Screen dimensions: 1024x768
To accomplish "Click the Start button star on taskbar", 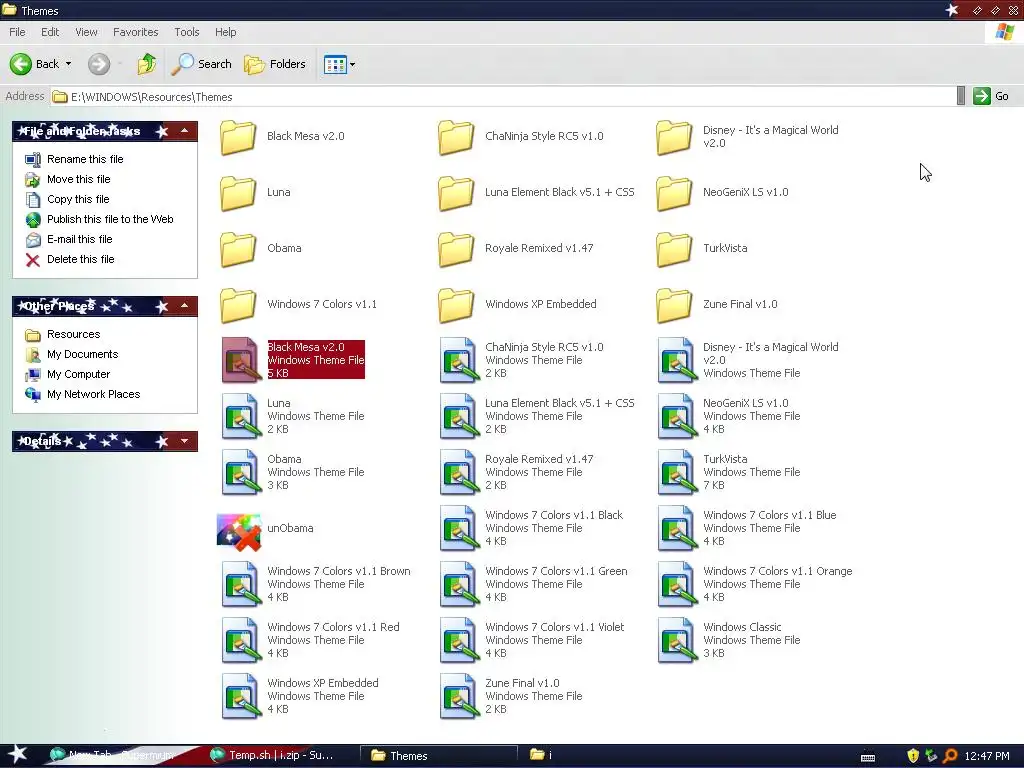I will click(x=17, y=755).
